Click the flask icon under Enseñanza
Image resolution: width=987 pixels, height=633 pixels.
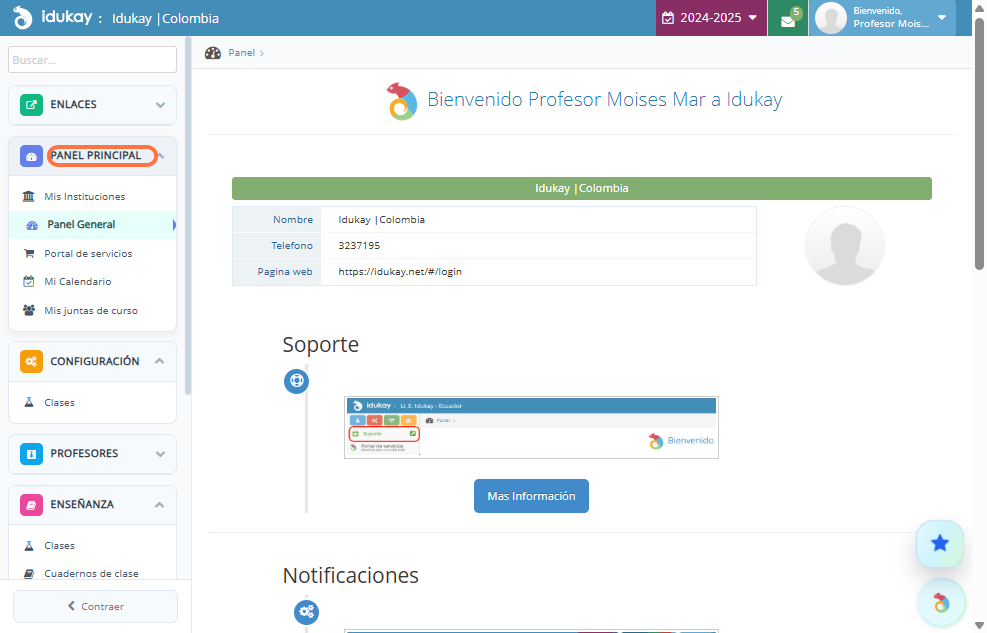point(28,546)
